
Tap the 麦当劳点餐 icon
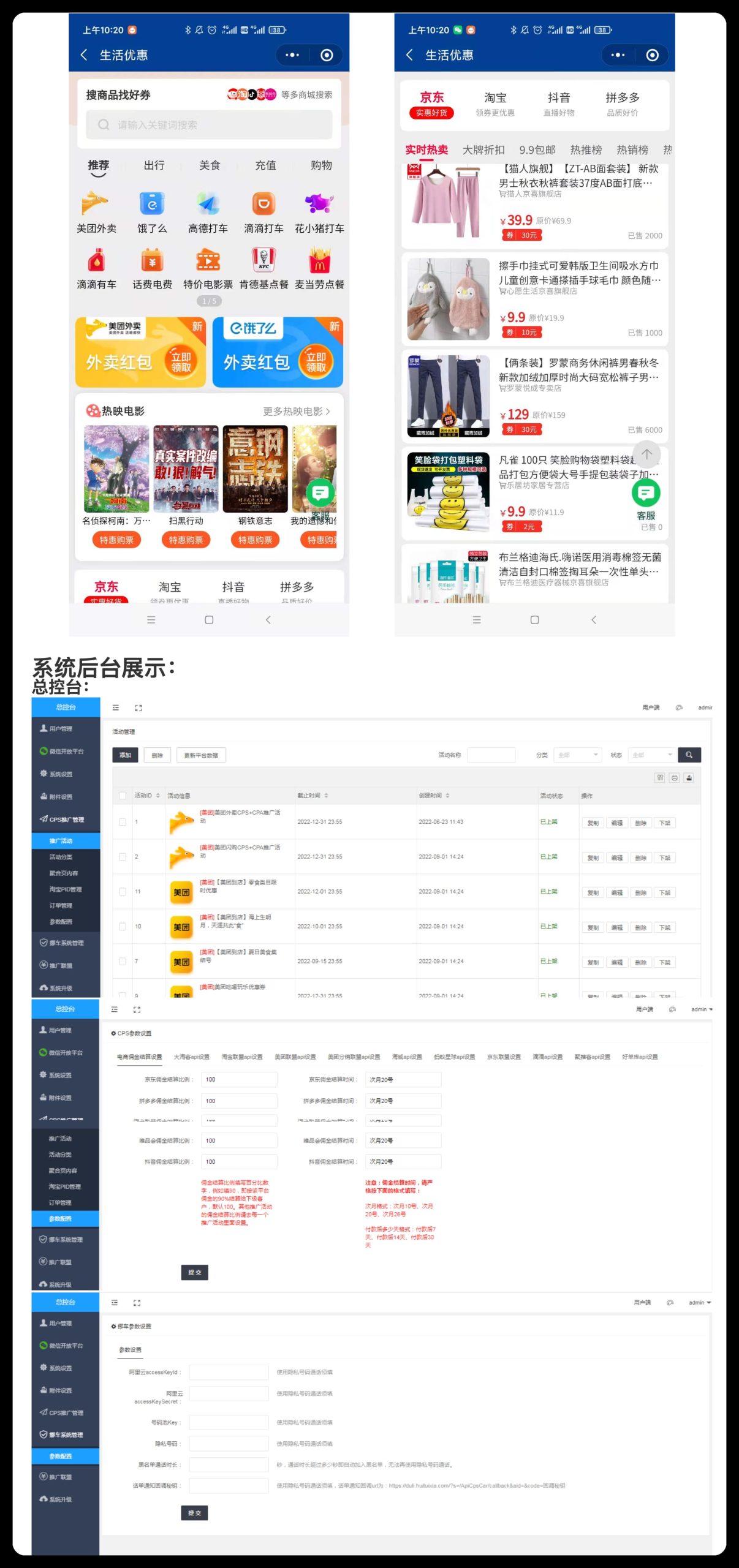(319, 261)
